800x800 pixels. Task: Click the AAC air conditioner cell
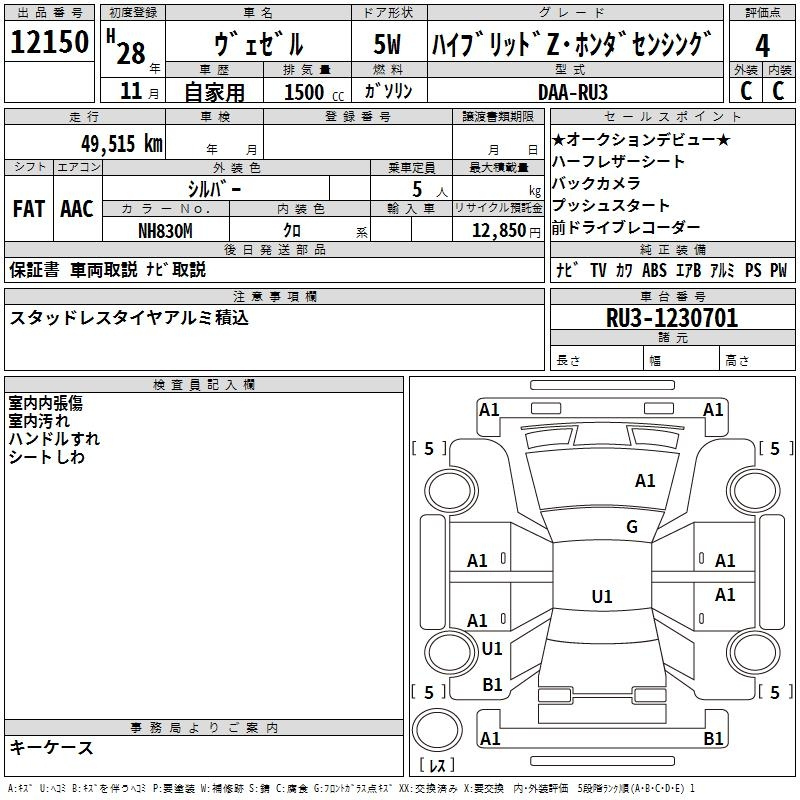point(77,209)
